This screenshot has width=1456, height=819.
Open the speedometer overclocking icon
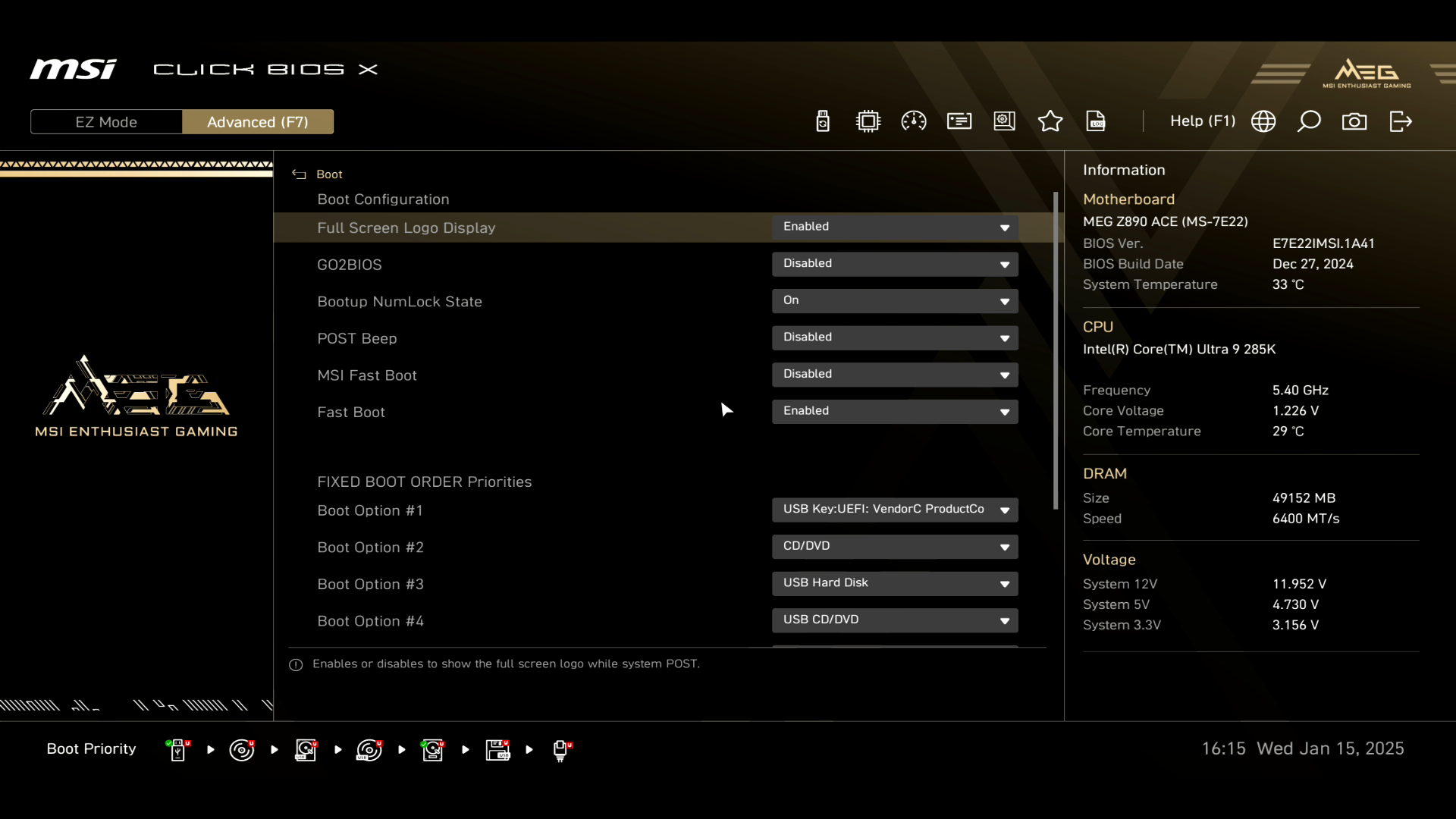click(x=914, y=121)
